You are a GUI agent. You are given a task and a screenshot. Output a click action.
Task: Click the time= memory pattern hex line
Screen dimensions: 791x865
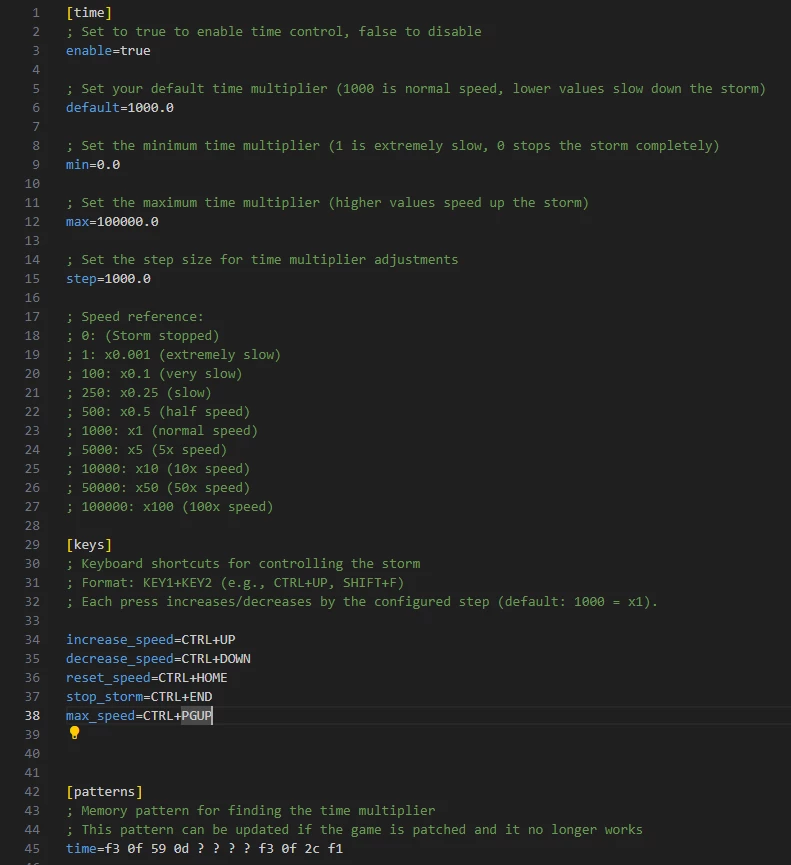[207, 848]
